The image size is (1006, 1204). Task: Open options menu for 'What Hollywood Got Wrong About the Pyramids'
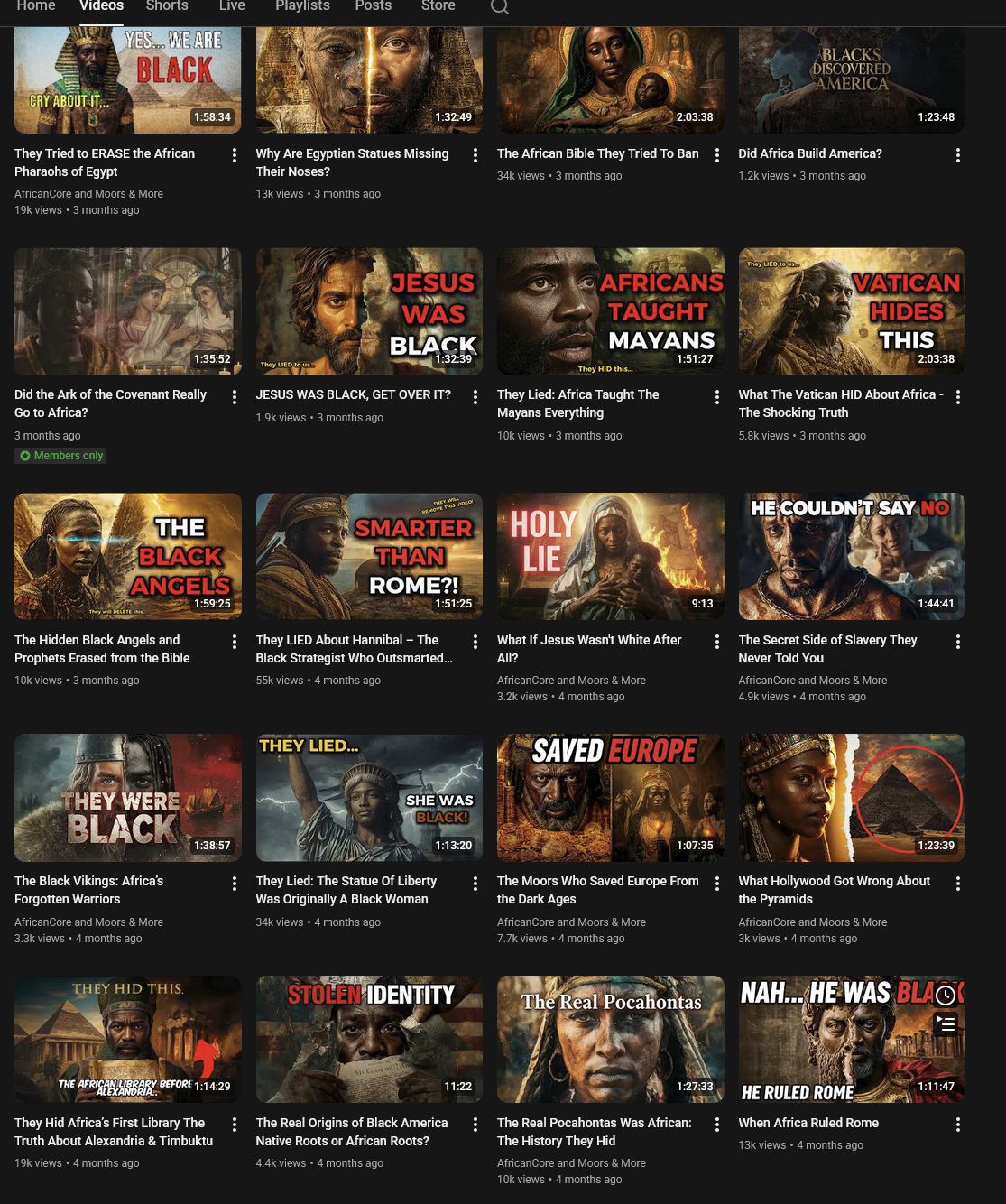(958, 884)
